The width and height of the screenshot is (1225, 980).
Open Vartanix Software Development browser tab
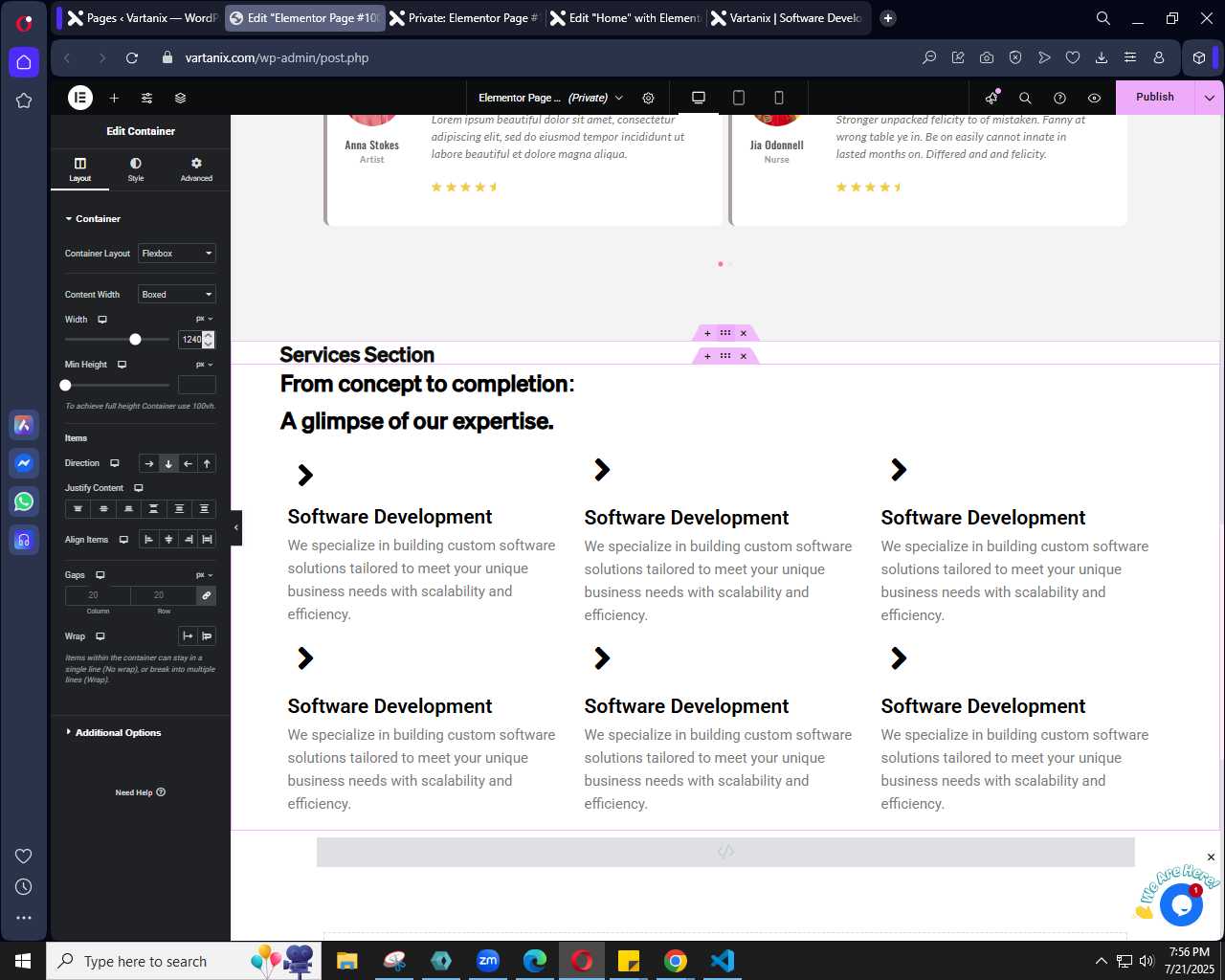(788, 18)
